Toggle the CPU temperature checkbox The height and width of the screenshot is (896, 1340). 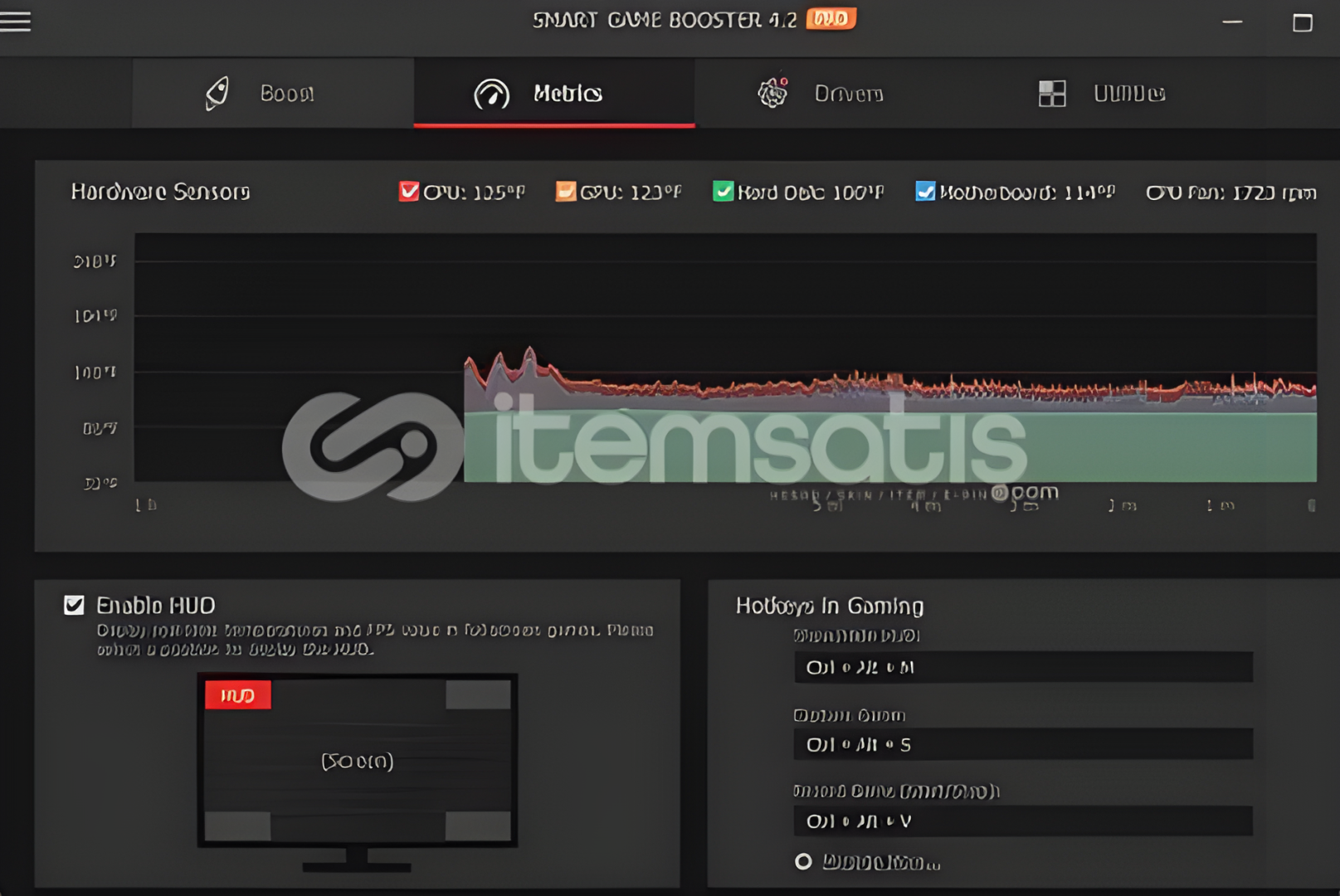pos(408,192)
